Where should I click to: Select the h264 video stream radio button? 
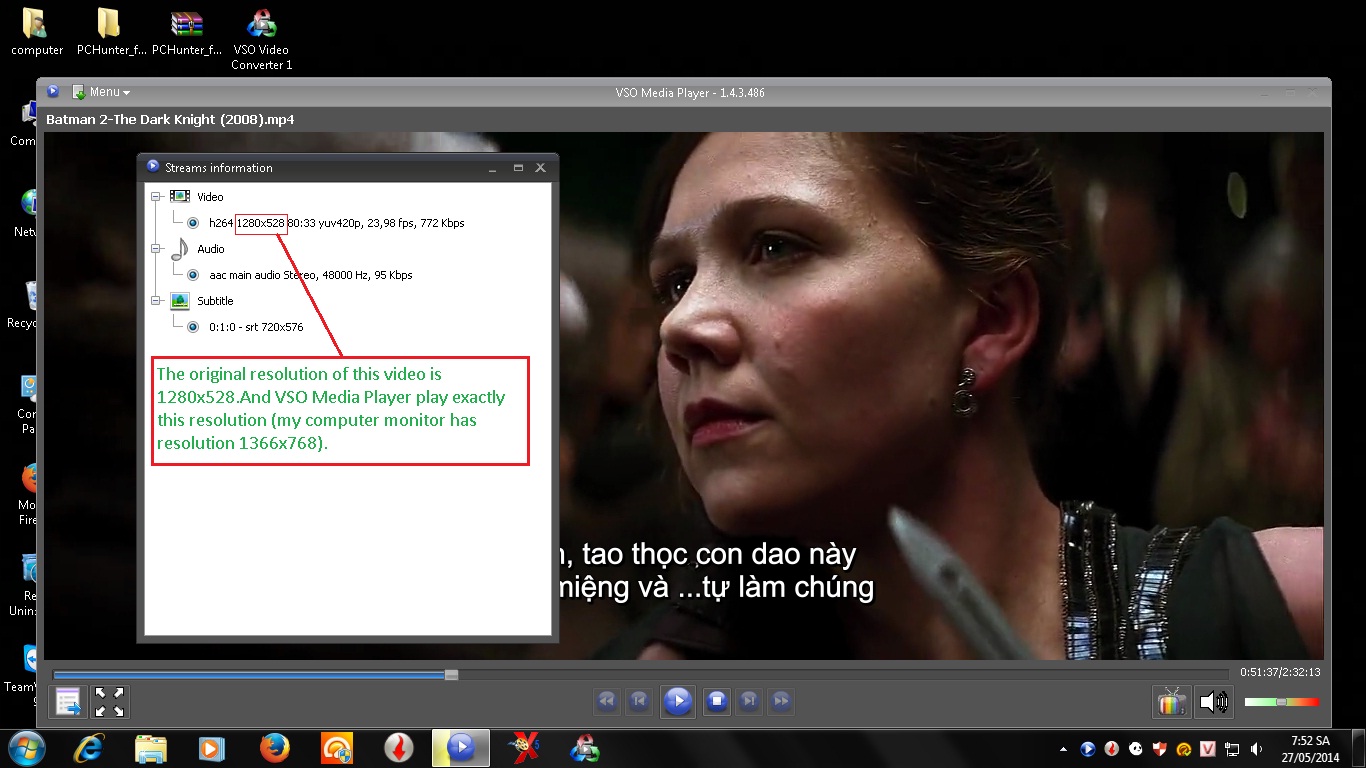193,223
